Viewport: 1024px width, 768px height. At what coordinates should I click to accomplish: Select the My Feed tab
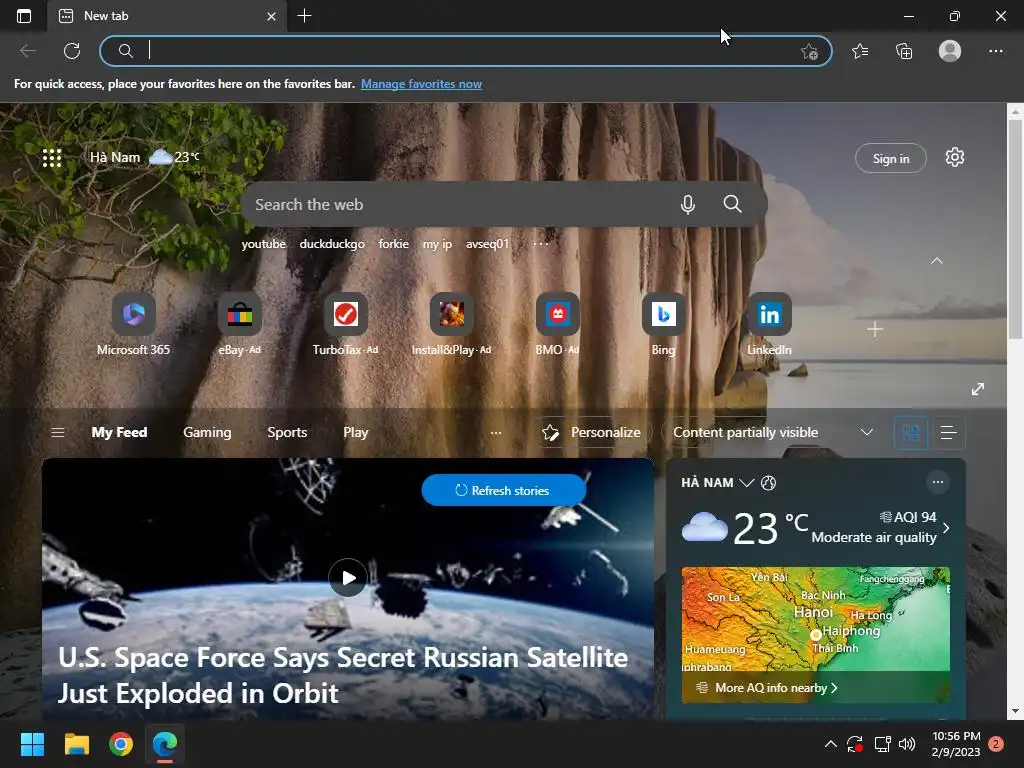(120, 432)
